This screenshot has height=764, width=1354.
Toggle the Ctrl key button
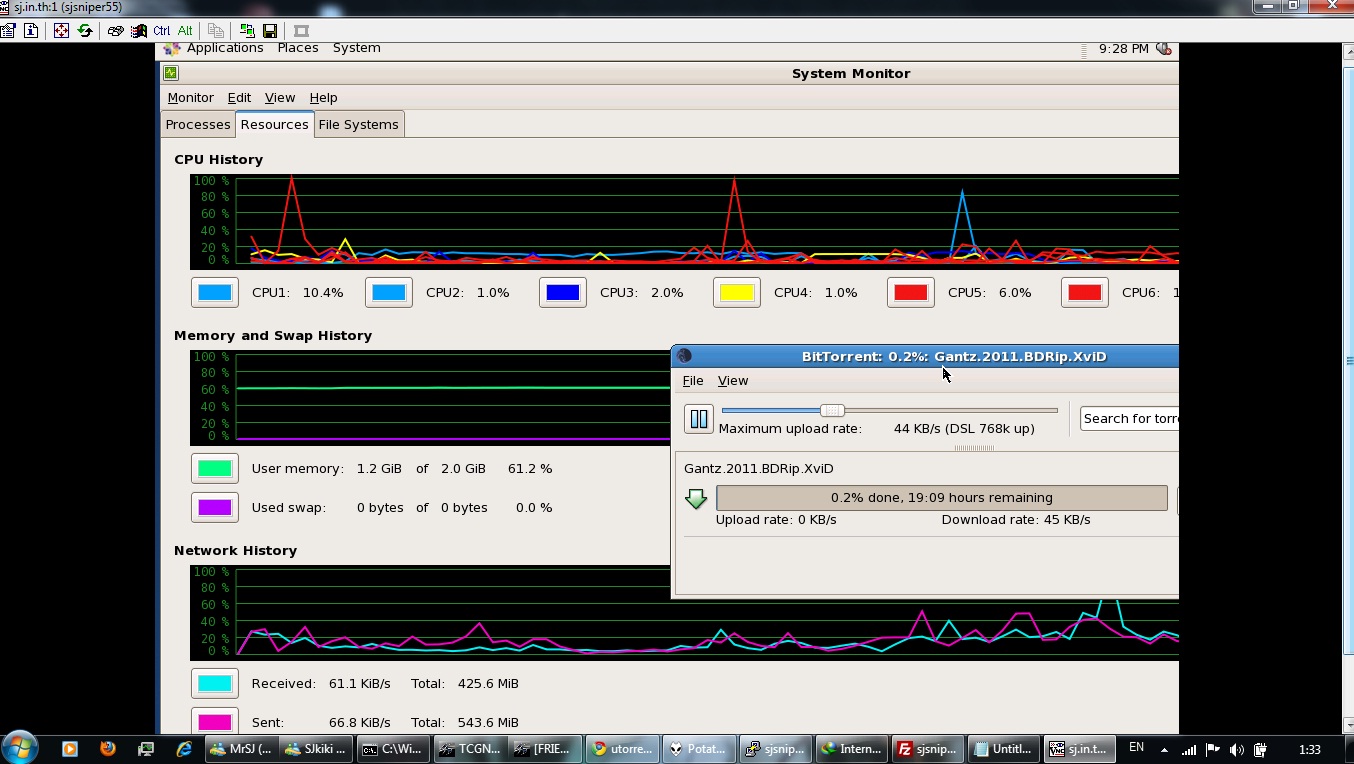(x=161, y=31)
